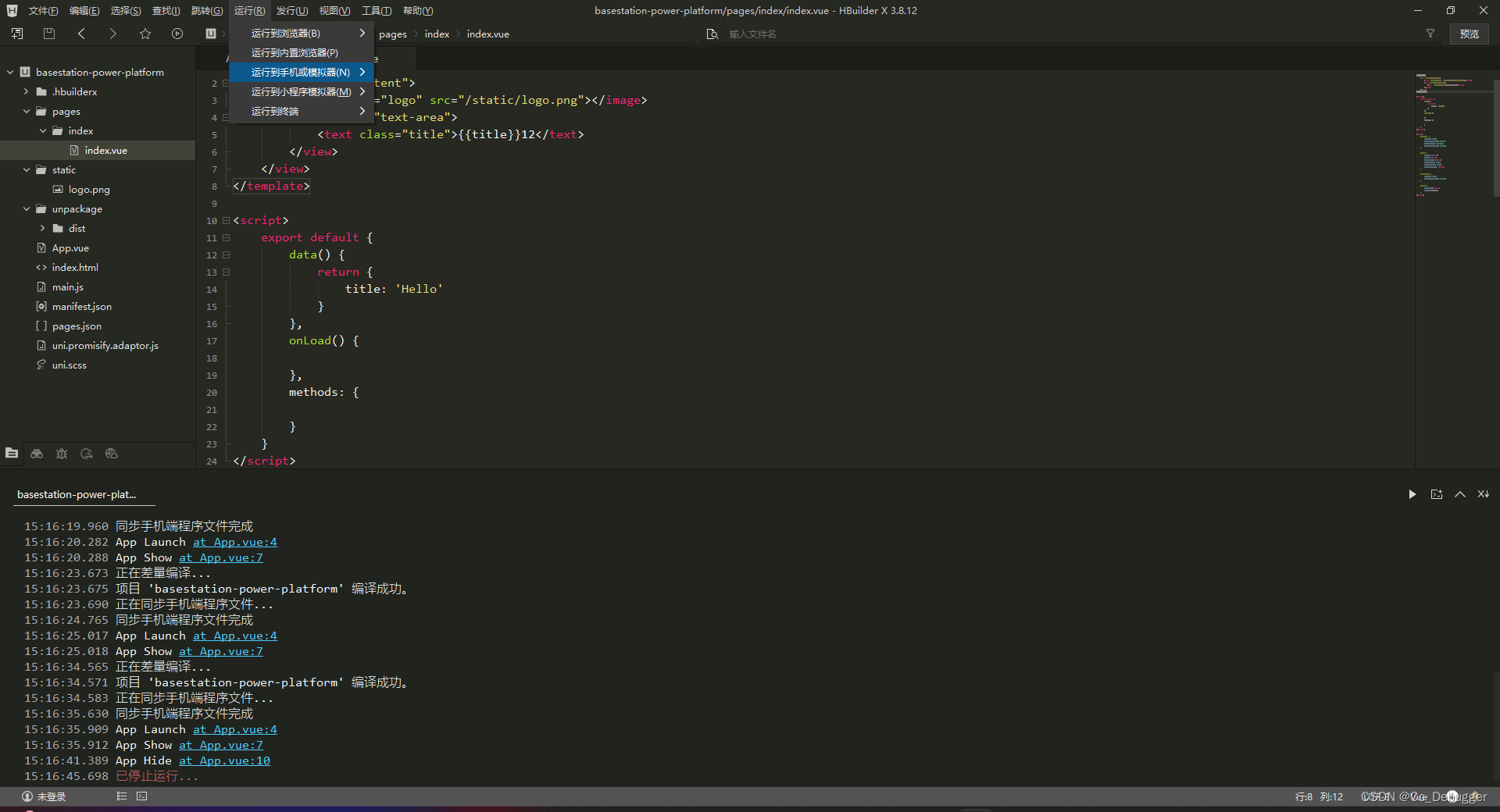Collapse the static folder

tap(26, 169)
